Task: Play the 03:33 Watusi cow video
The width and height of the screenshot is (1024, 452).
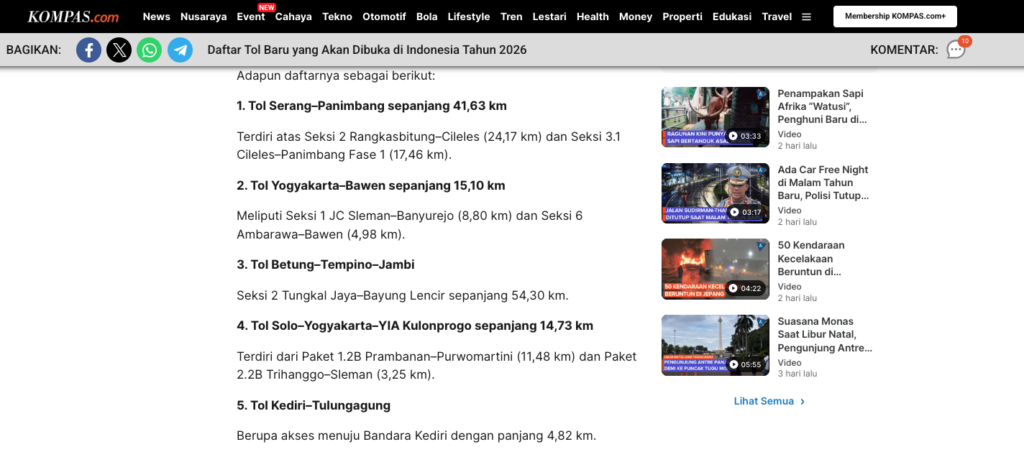Action: pyautogui.click(x=714, y=117)
